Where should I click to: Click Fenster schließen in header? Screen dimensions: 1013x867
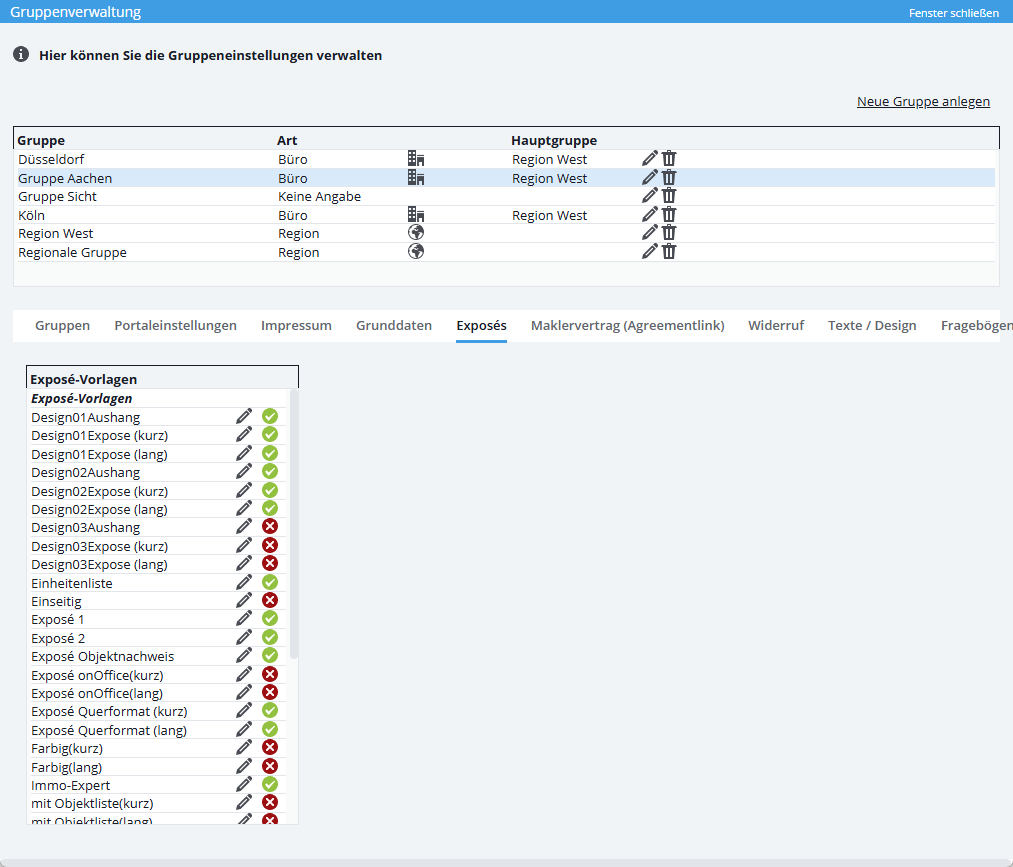point(954,13)
